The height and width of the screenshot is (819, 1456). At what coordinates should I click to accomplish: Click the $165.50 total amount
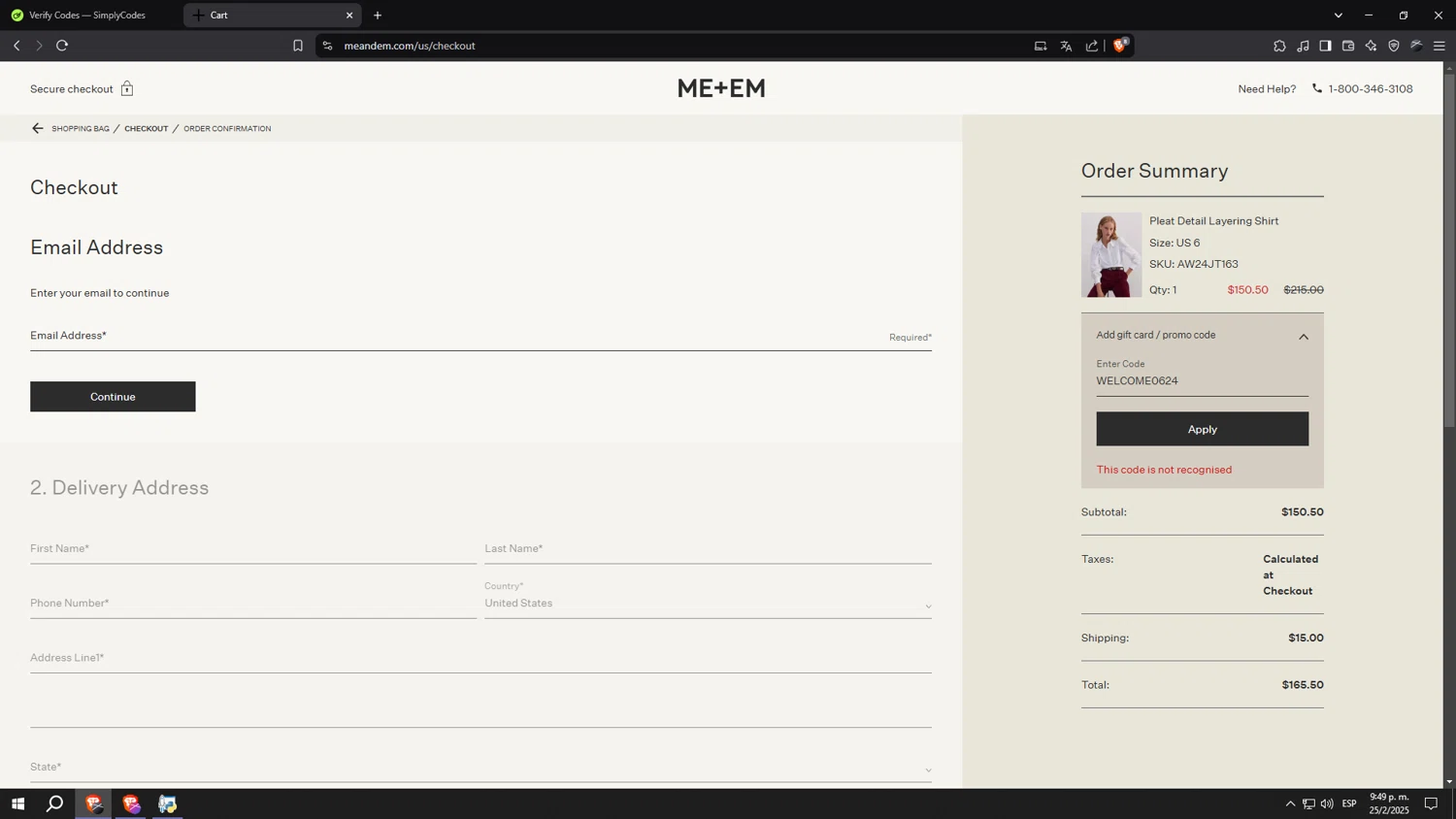[x=1303, y=685]
